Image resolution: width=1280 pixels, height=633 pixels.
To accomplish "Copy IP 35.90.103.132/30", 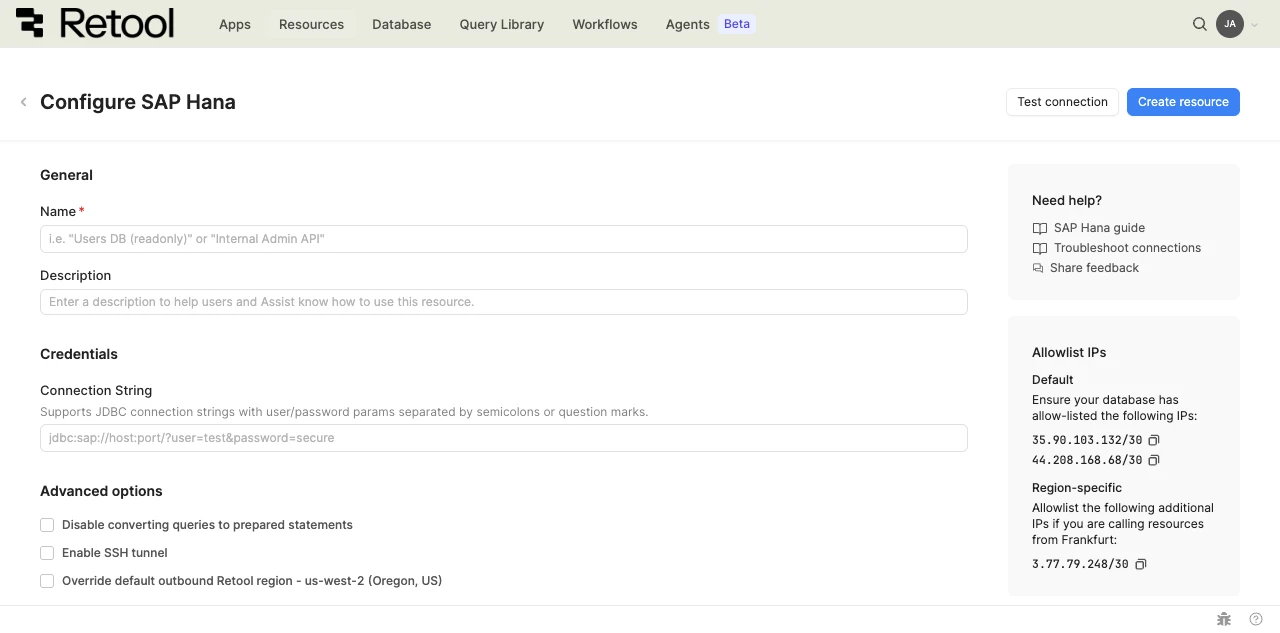I will pyautogui.click(x=1154, y=440).
